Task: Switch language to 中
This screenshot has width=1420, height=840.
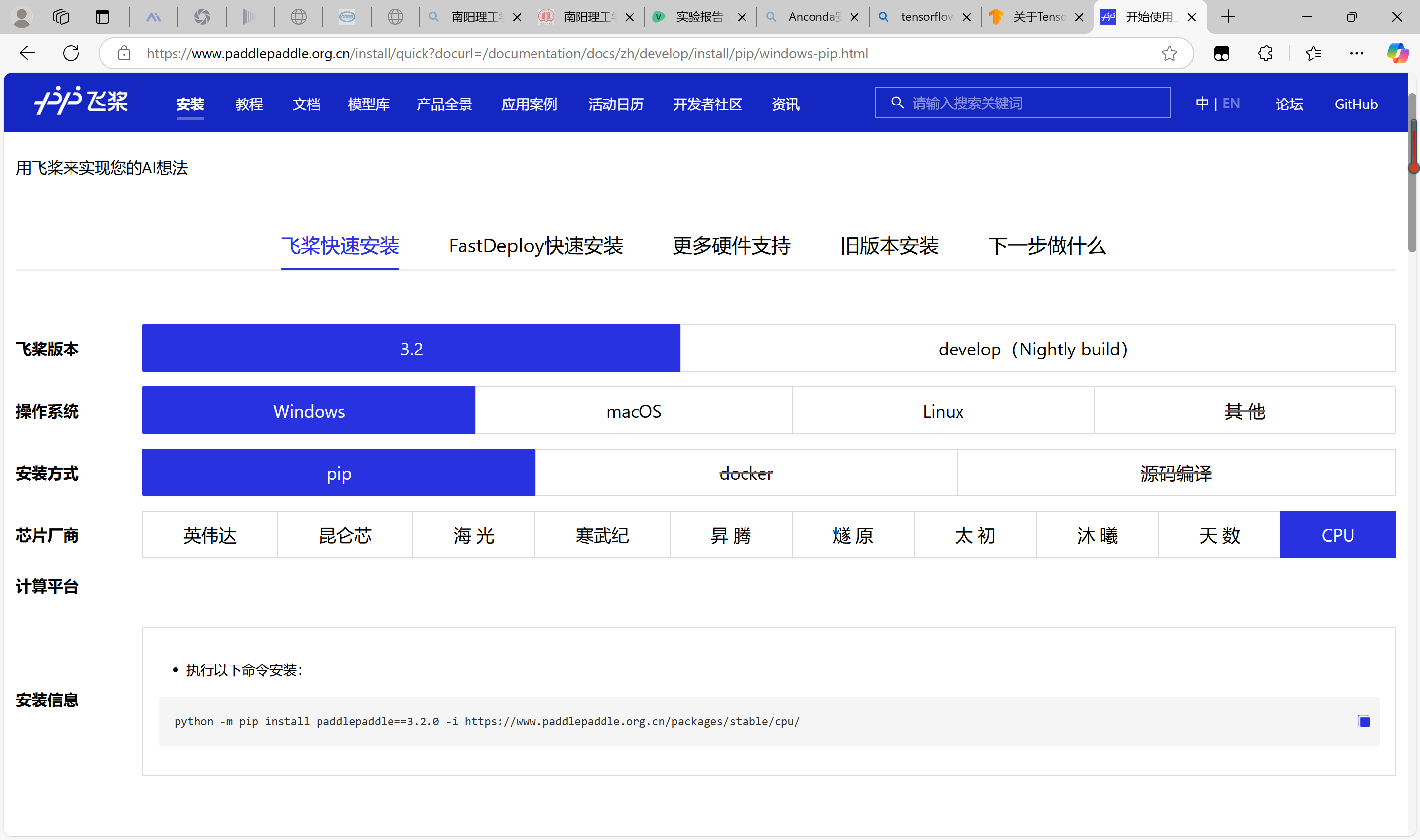Action: click(x=1202, y=103)
